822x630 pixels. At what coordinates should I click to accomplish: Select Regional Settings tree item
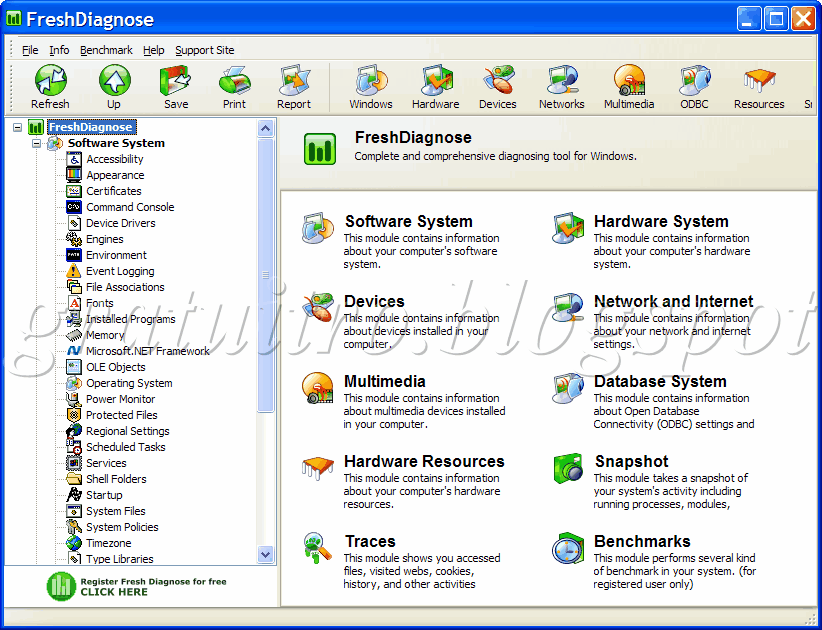(128, 431)
